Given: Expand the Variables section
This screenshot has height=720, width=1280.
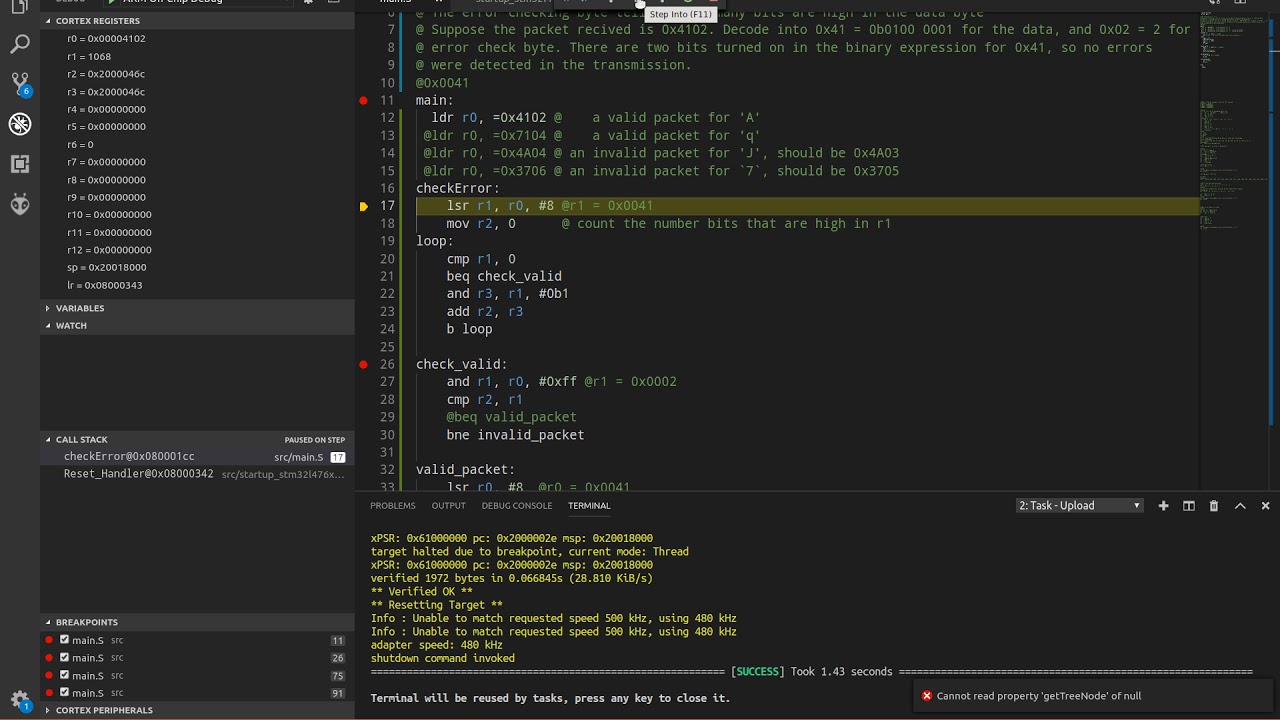Looking at the screenshot, I should [197, 308].
